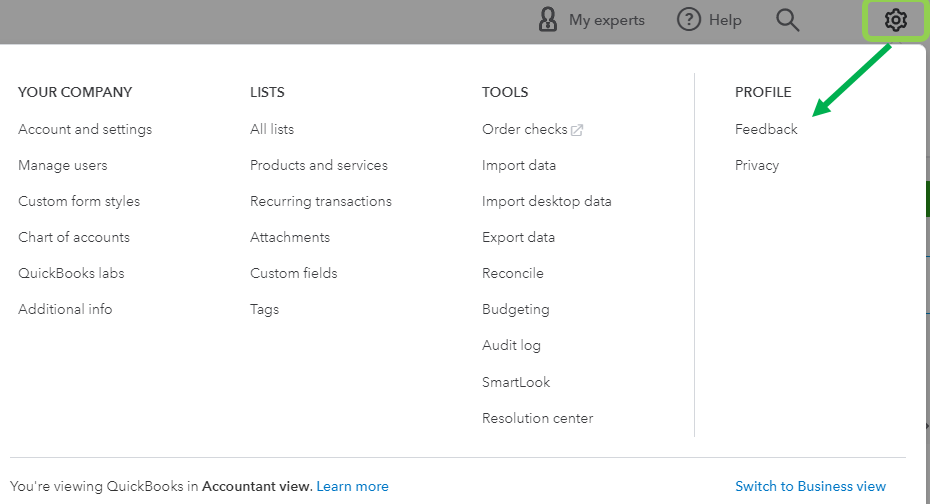Open the Reconcile tool

click(x=513, y=273)
